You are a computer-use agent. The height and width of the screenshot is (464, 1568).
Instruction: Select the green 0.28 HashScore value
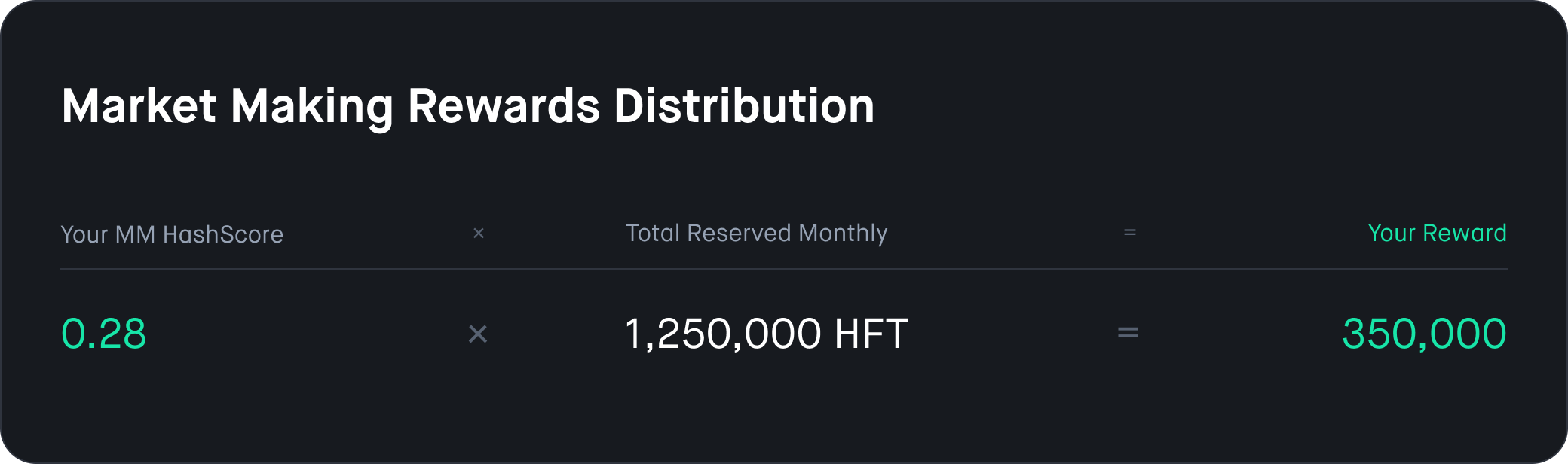[x=103, y=334]
